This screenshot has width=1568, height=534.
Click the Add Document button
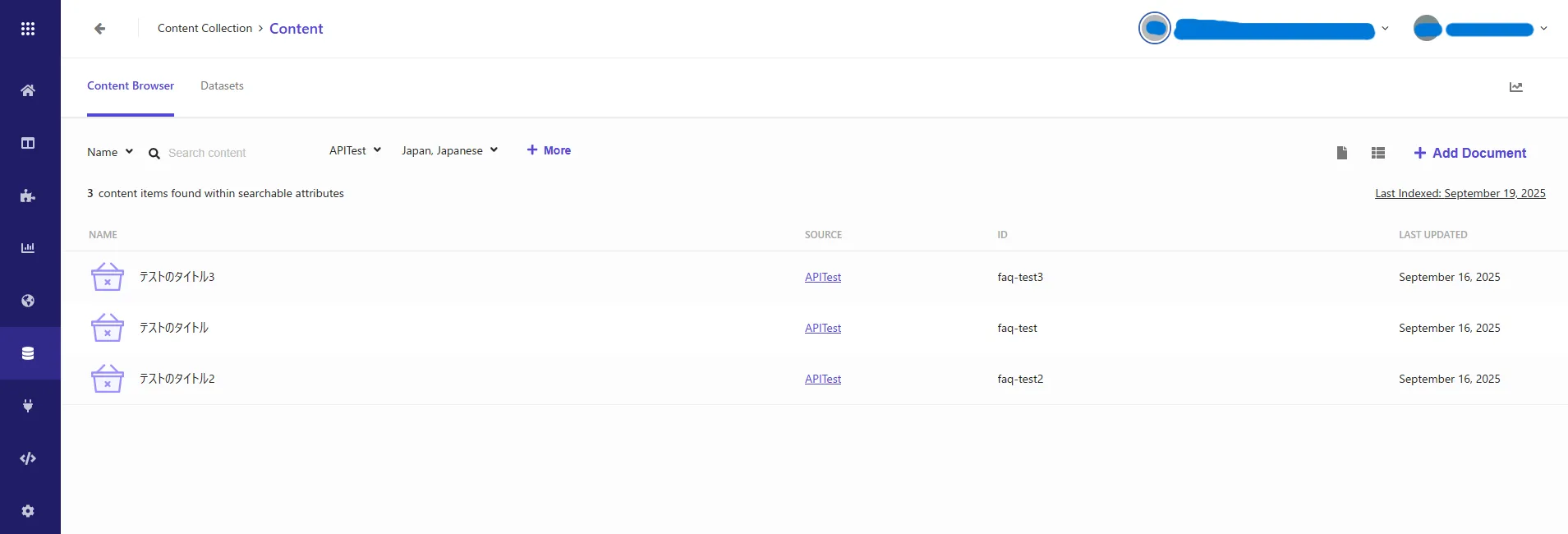(x=1470, y=153)
